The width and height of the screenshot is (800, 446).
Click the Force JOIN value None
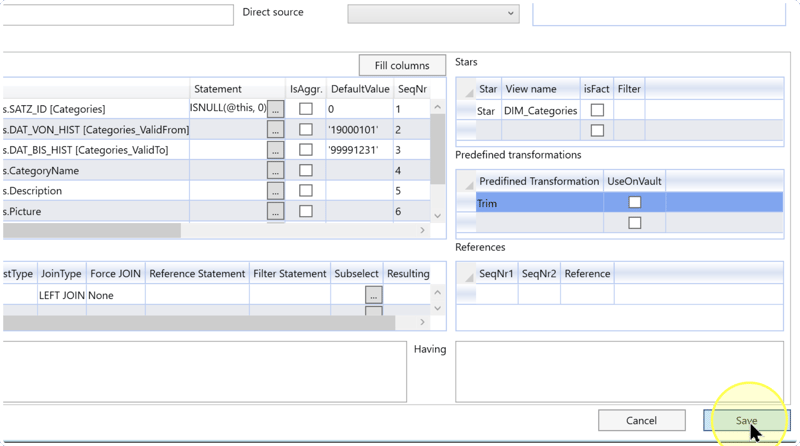point(115,295)
